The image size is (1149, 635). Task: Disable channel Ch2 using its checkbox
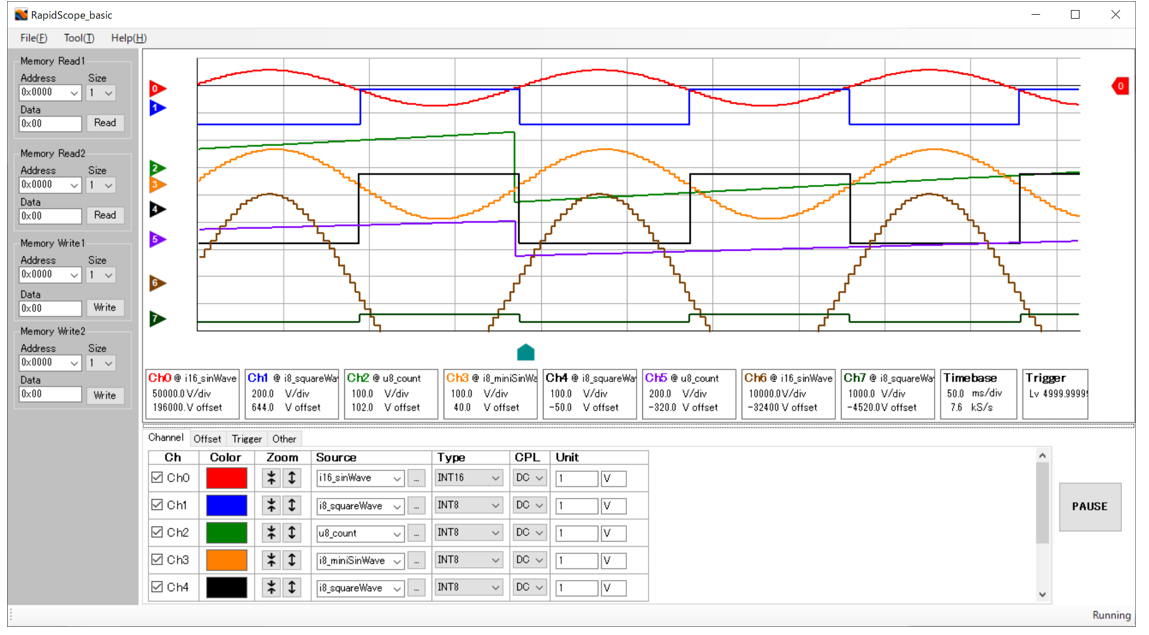tap(157, 533)
